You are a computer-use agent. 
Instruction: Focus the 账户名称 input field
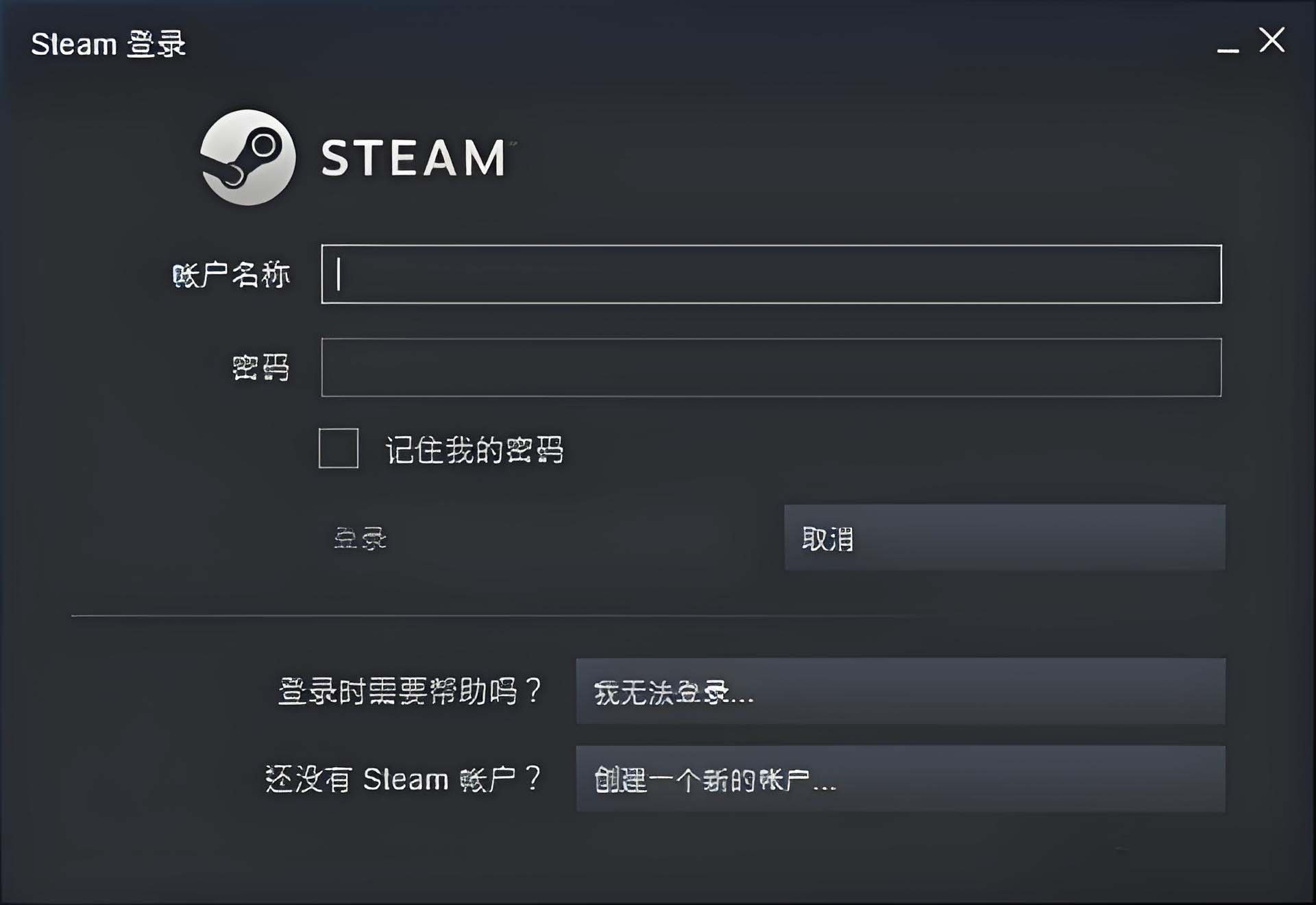point(771,274)
